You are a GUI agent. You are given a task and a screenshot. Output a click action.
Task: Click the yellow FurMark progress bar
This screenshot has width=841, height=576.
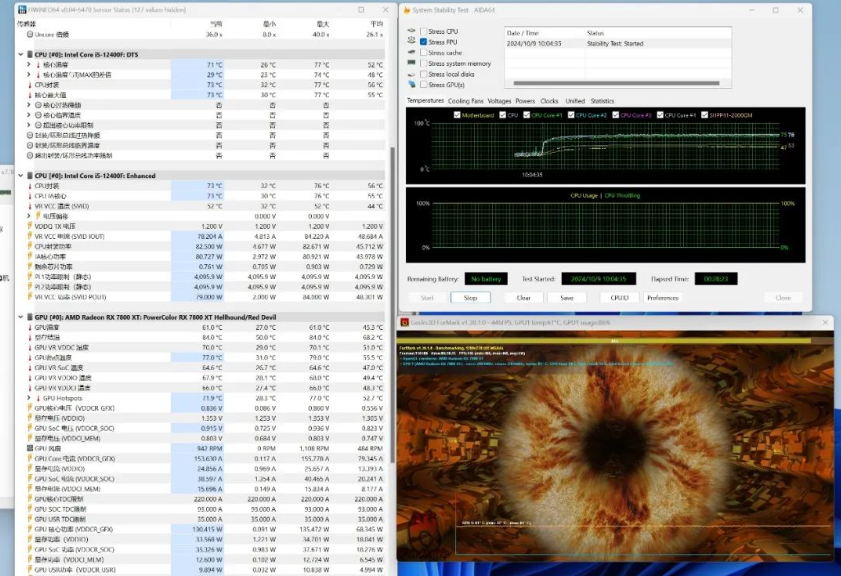coord(605,341)
